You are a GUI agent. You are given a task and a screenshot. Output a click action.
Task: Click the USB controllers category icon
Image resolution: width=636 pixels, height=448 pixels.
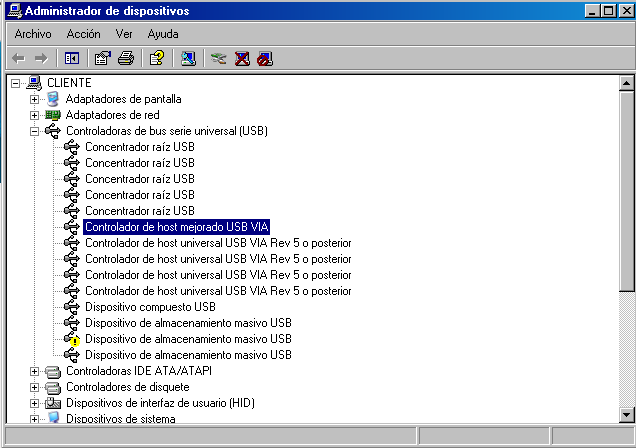coord(53,131)
